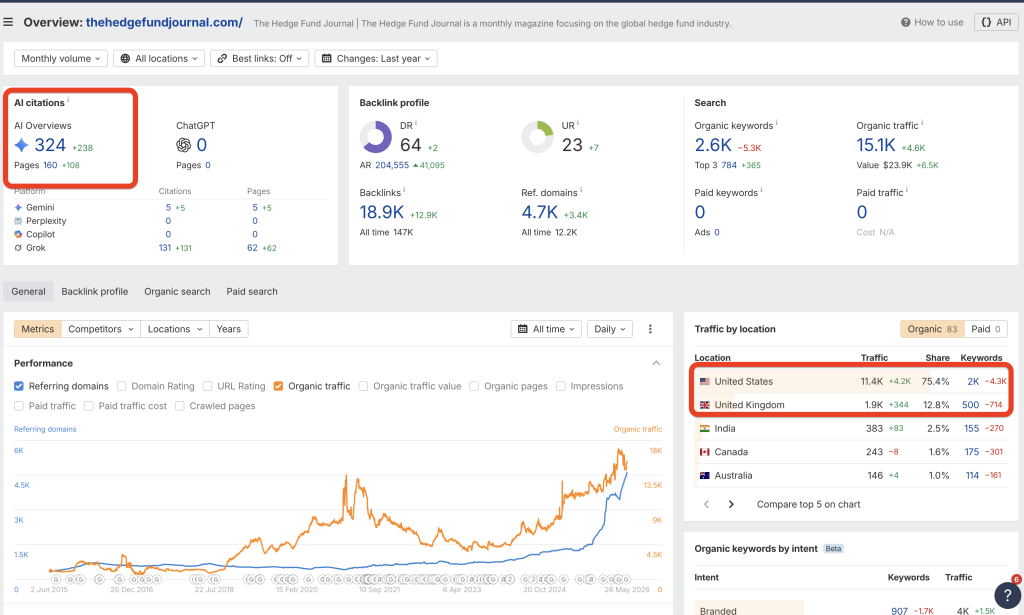Select the Metrics chart tab
Image resolution: width=1024 pixels, height=615 pixels.
click(x=38, y=329)
